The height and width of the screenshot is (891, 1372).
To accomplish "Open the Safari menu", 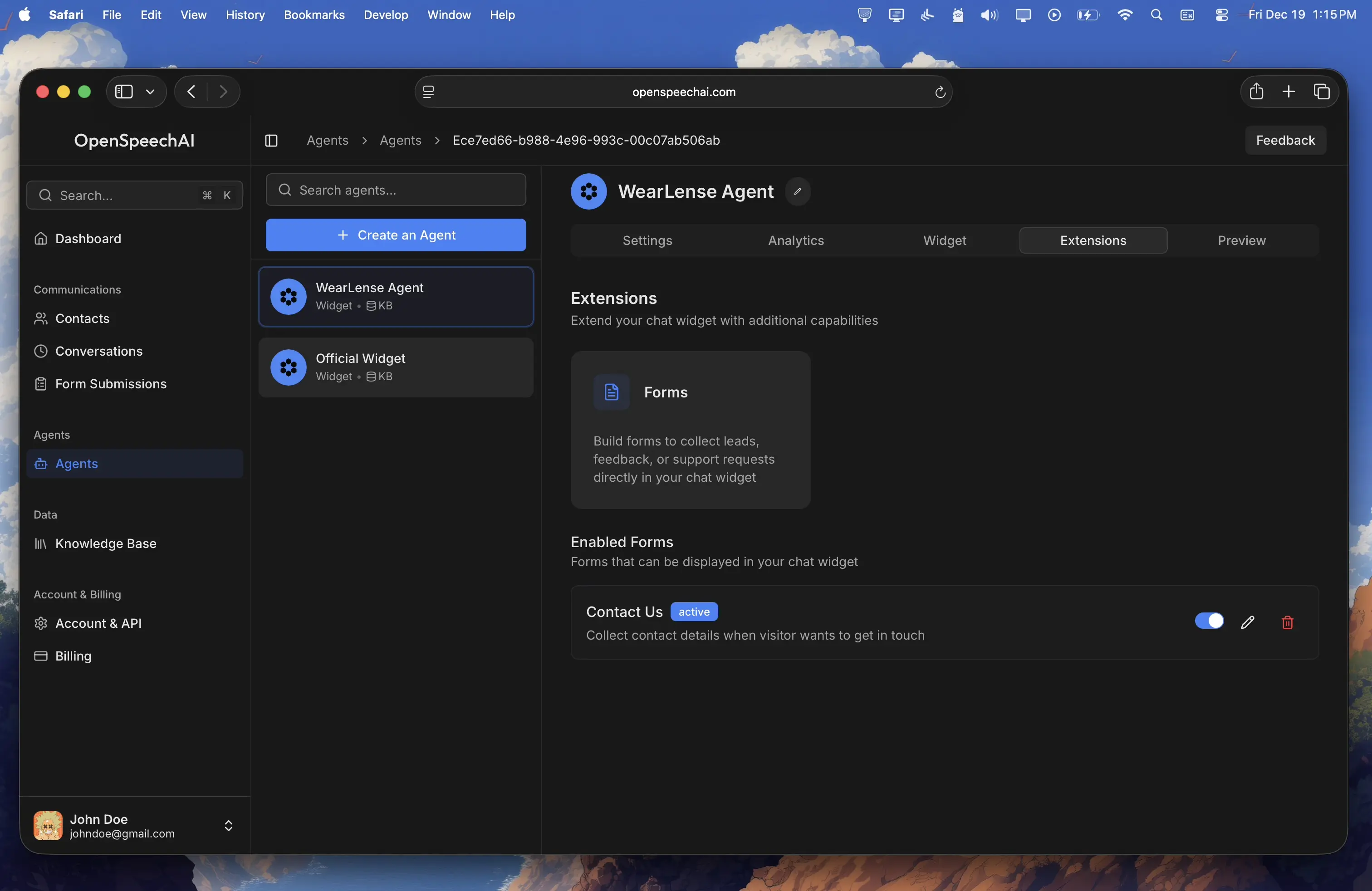I will tap(66, 15).
